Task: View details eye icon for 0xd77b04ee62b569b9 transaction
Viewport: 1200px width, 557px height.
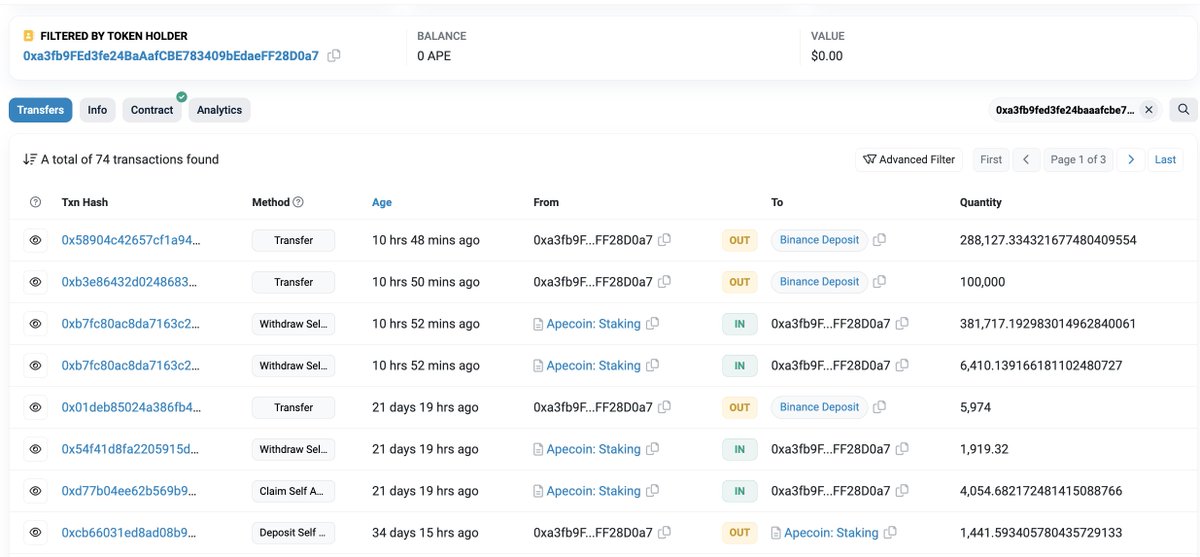Action: coord(35,491)
